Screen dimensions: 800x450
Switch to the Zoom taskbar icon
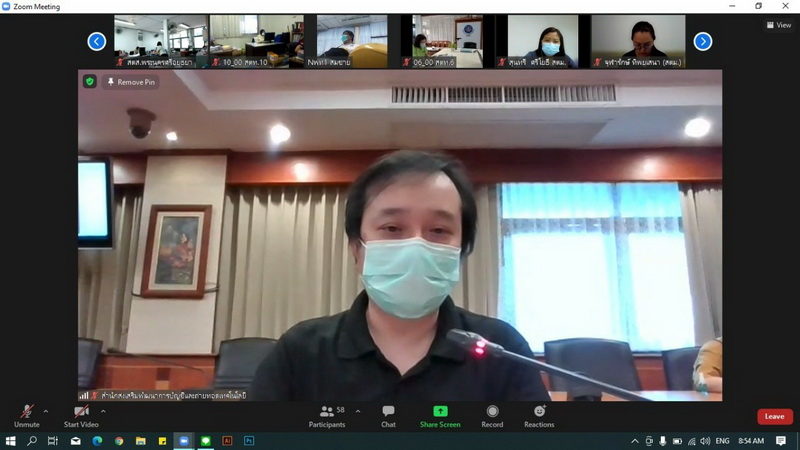[184, 441]
